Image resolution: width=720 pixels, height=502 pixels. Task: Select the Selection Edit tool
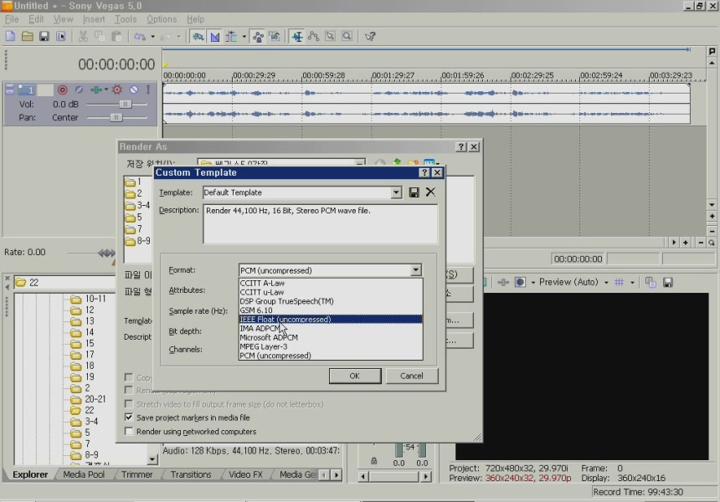pyautogui.click(x=330, y=36)
